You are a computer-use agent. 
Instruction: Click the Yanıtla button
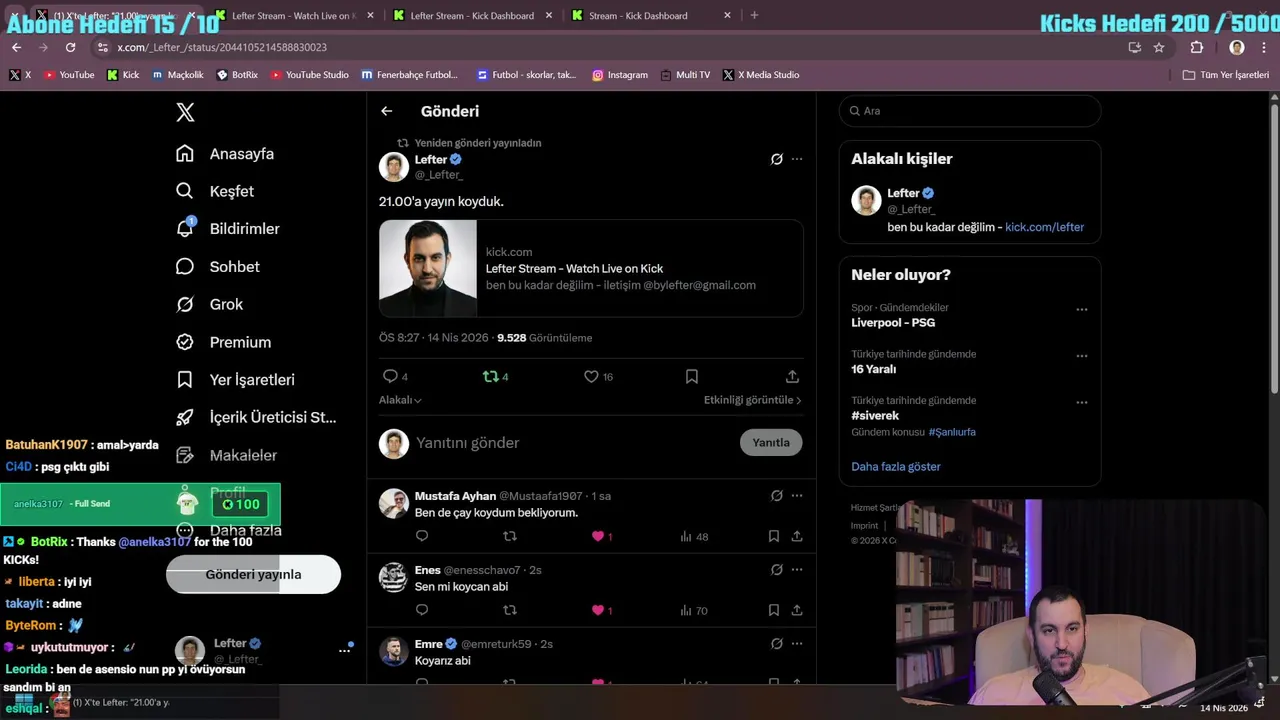coord(771,443)
